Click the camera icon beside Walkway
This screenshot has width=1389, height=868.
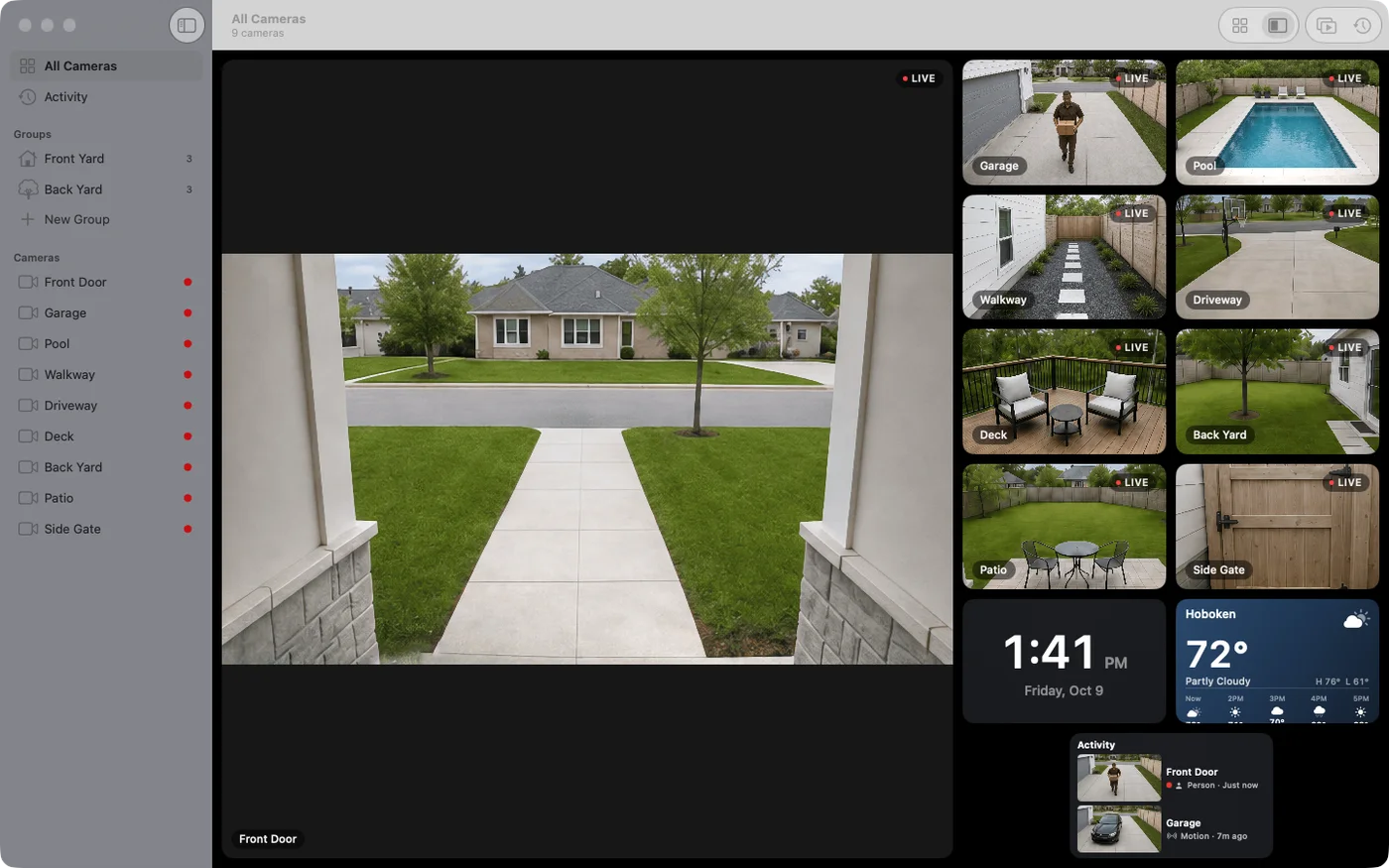[x=28, y=375]
